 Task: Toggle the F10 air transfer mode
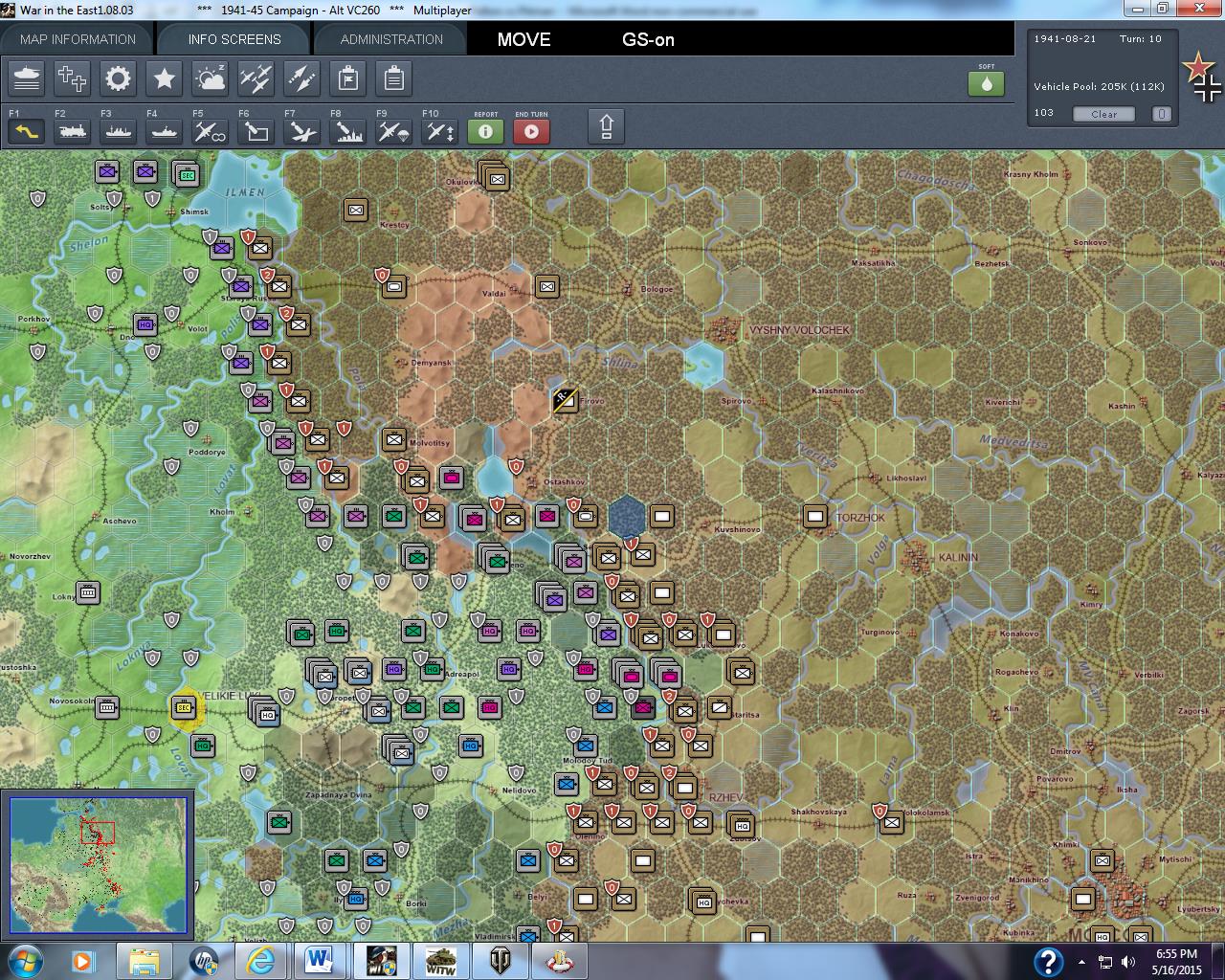coord(439,131)
